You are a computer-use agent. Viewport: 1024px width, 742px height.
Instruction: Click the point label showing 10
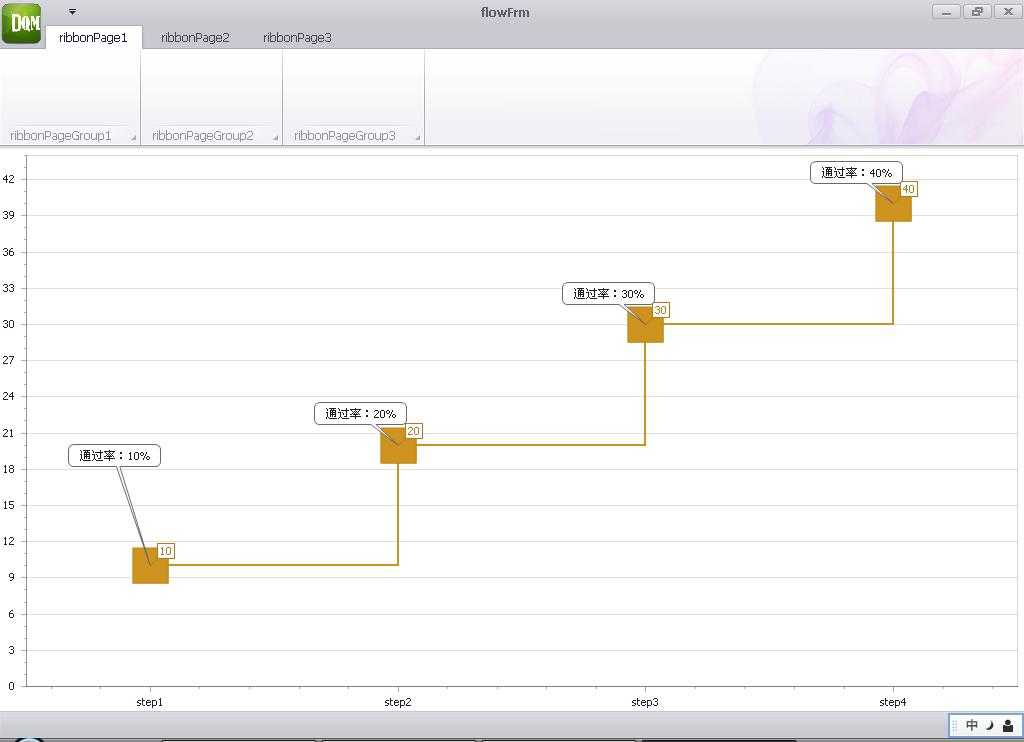(166, 551)
